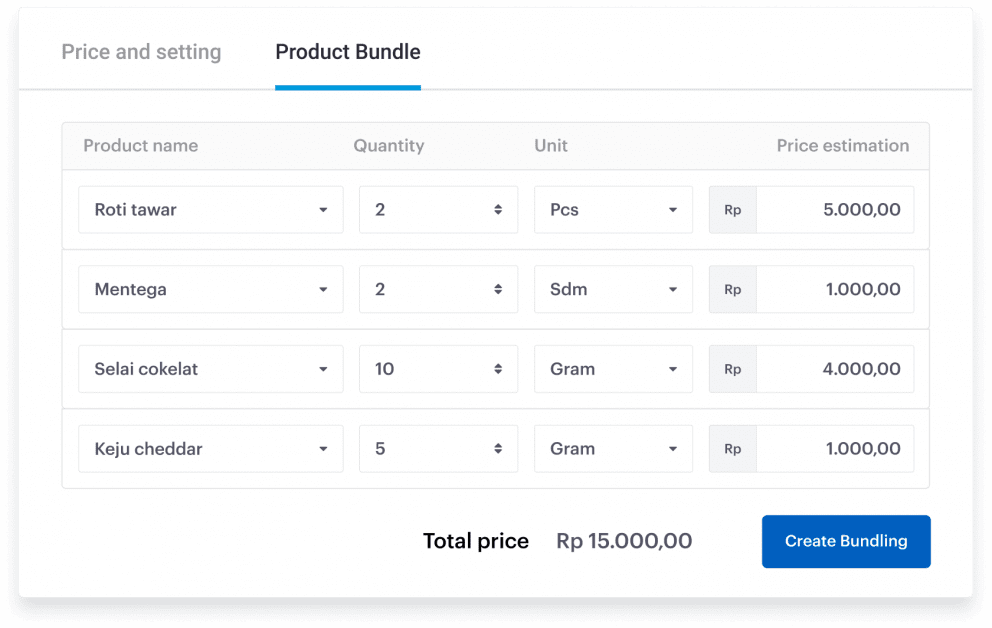This screenshot has height=628, width=992.
Task: Click the Create Bundling button
Action: 845,541
